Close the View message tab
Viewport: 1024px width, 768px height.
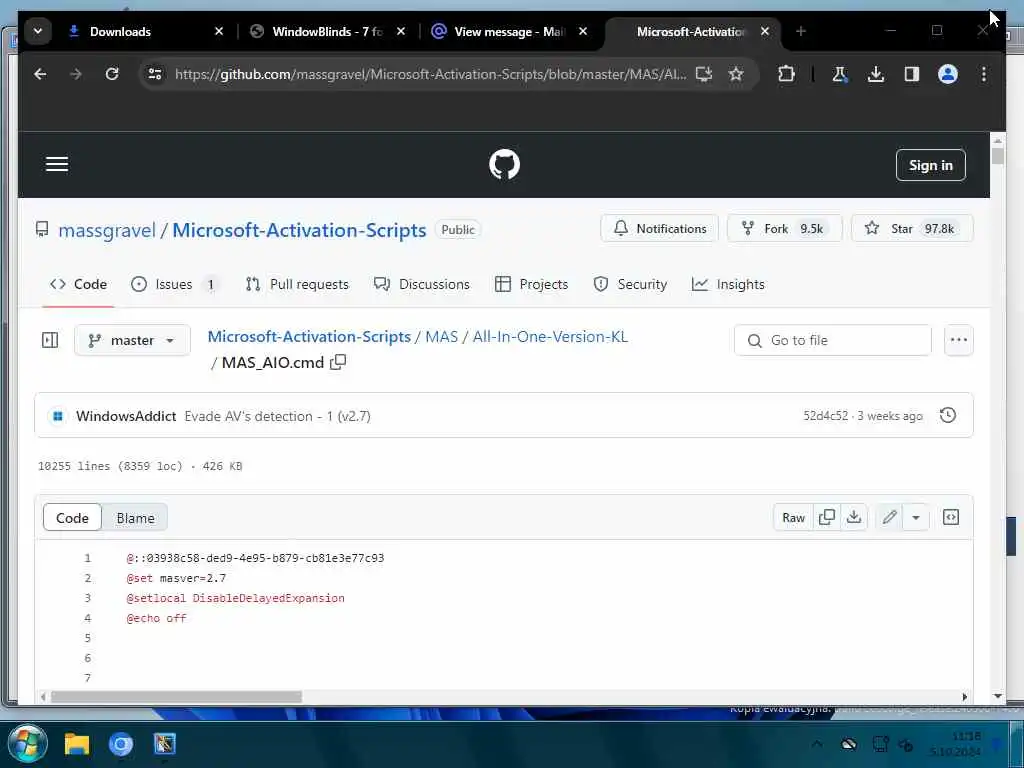click(x=583, y=31)
